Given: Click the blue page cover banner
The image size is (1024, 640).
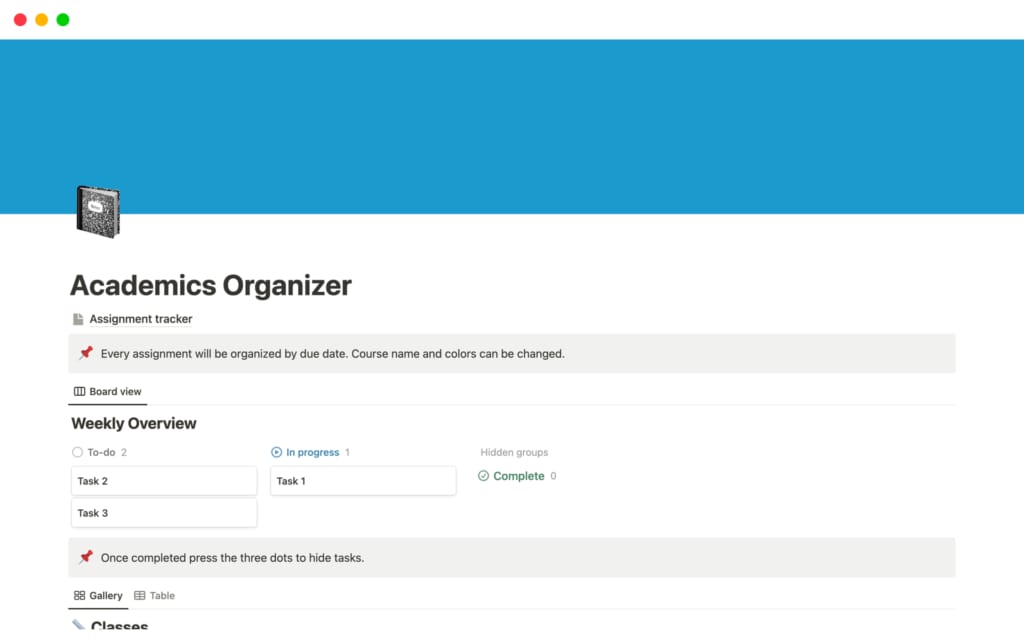Looking at the screenshot, I should (x=512, y=120).
